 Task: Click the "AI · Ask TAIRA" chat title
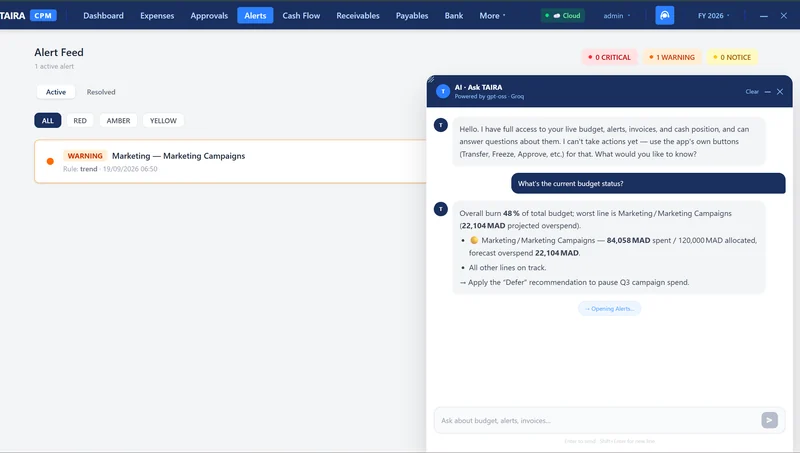[x=478, y=87]
